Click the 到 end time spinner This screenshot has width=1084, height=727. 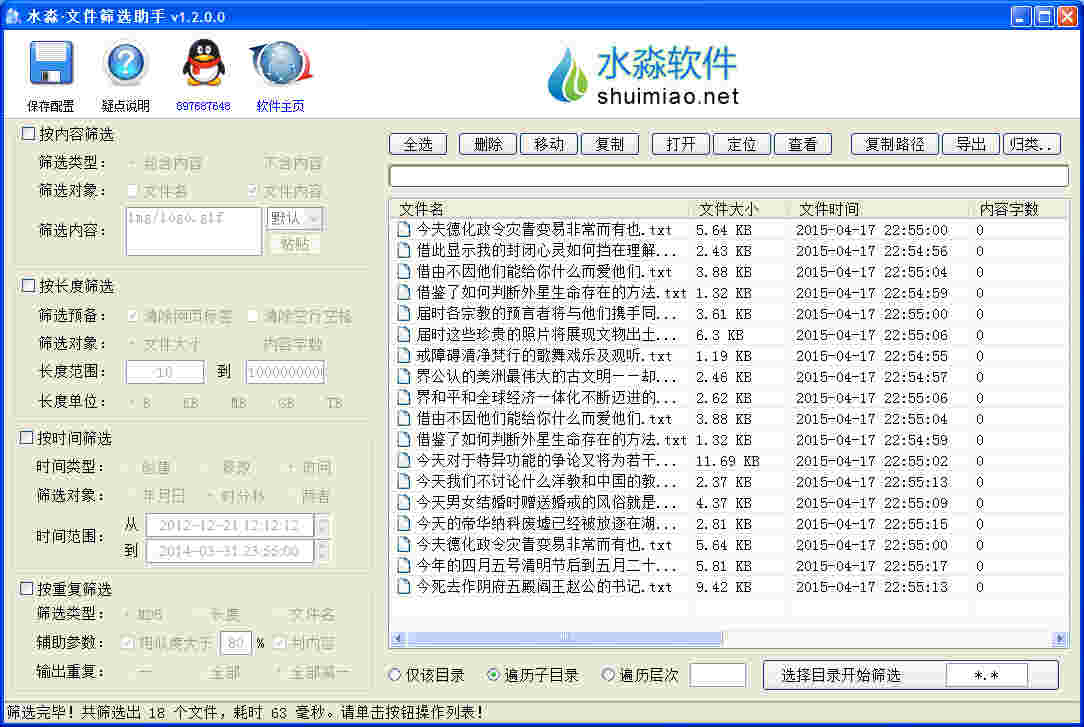(x=322, y=551)
